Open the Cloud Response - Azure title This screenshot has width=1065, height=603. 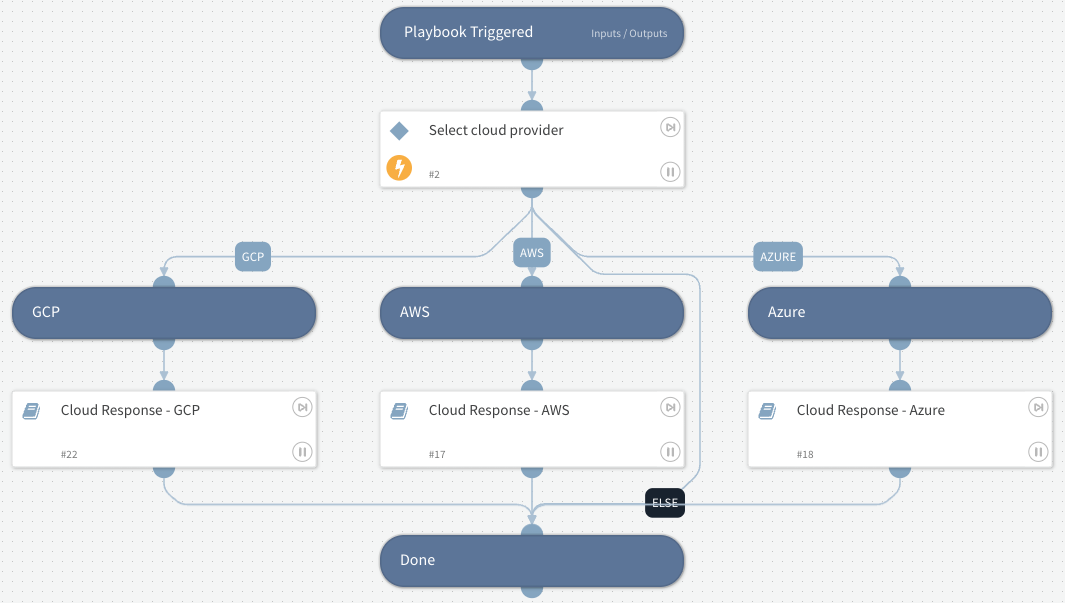click(x=871, y=410)
